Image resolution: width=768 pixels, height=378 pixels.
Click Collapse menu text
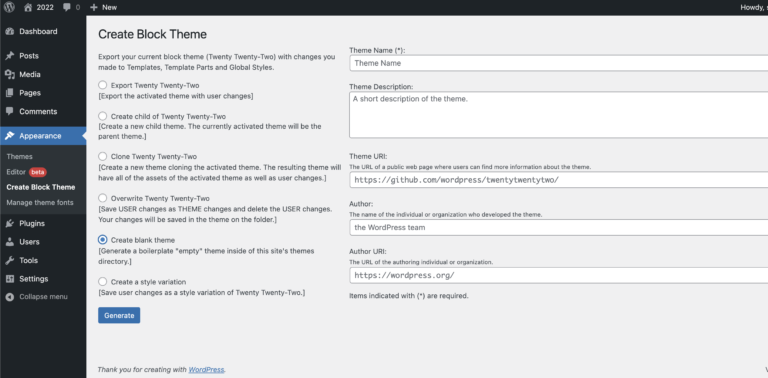coord(44,297)
